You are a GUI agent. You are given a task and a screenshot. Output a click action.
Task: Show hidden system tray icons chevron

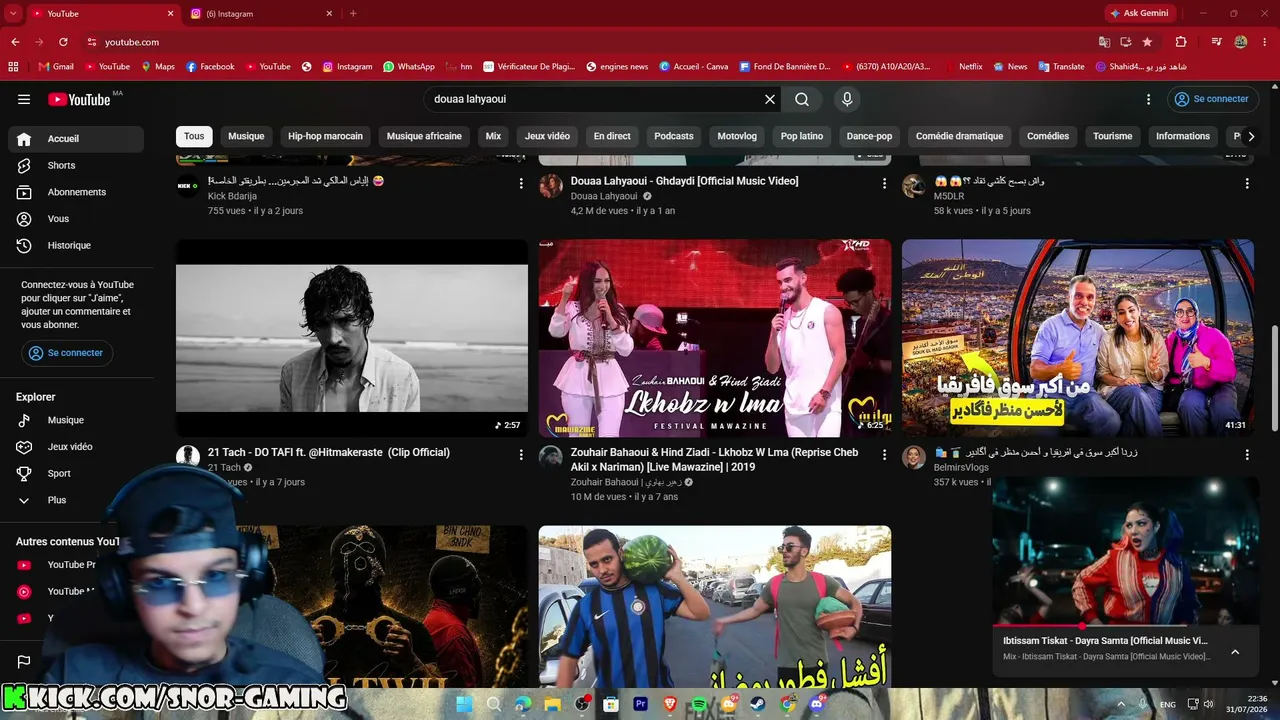[x=1121, y=704]
